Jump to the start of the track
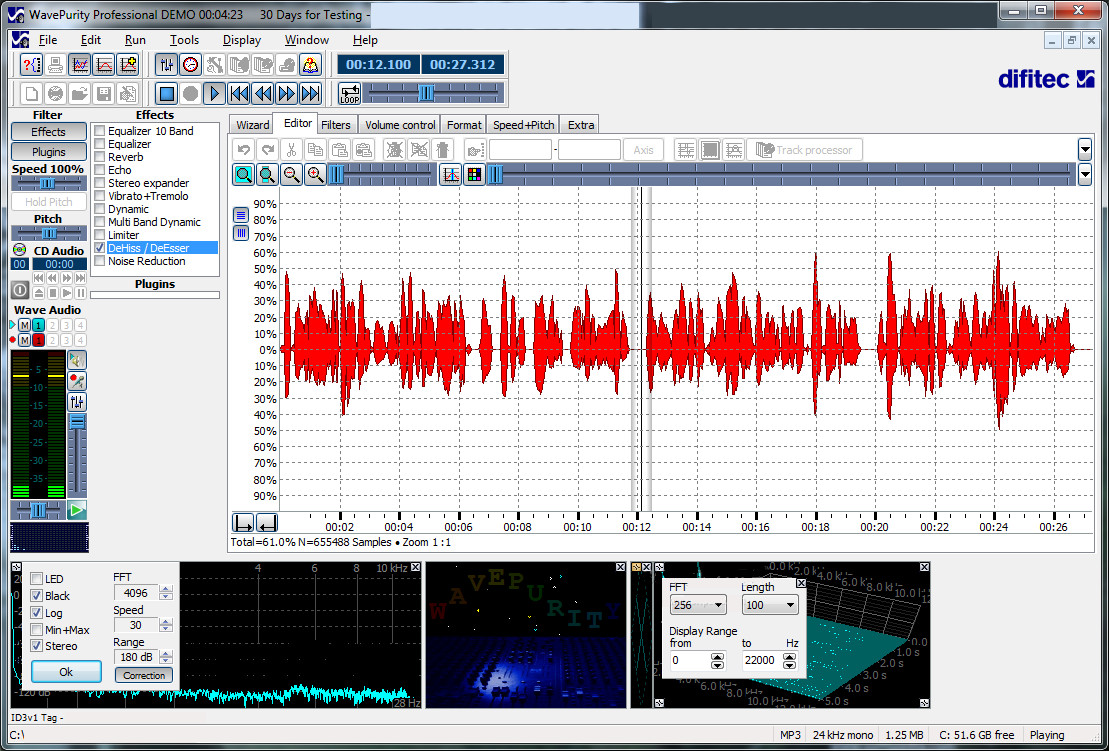The width and height of the screenshot is (1109, 751). coord(239,93)
